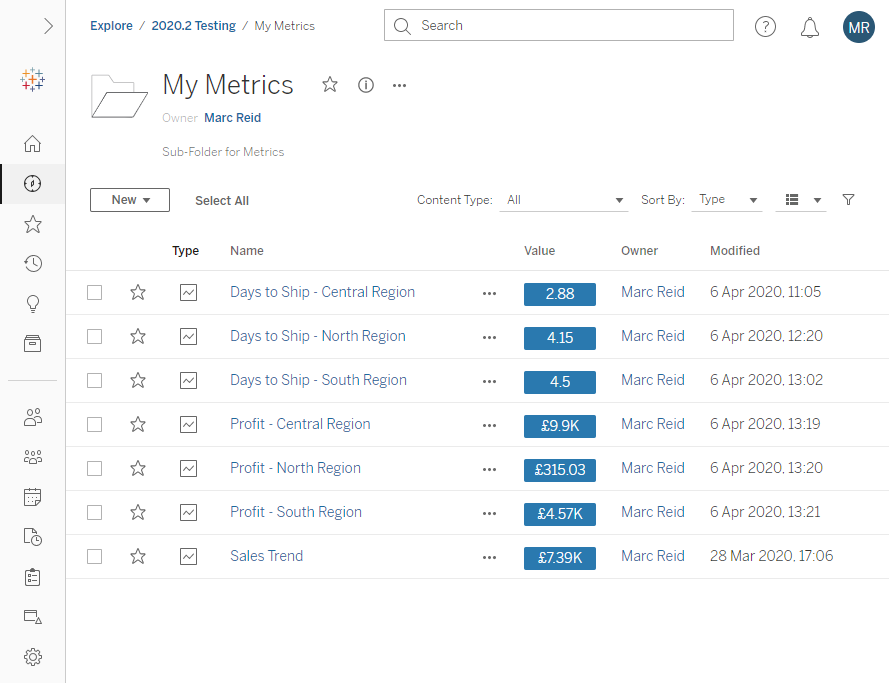The image size is (889, 683).
Task: Open the Content Type dropdown
Action: [565, 200]
